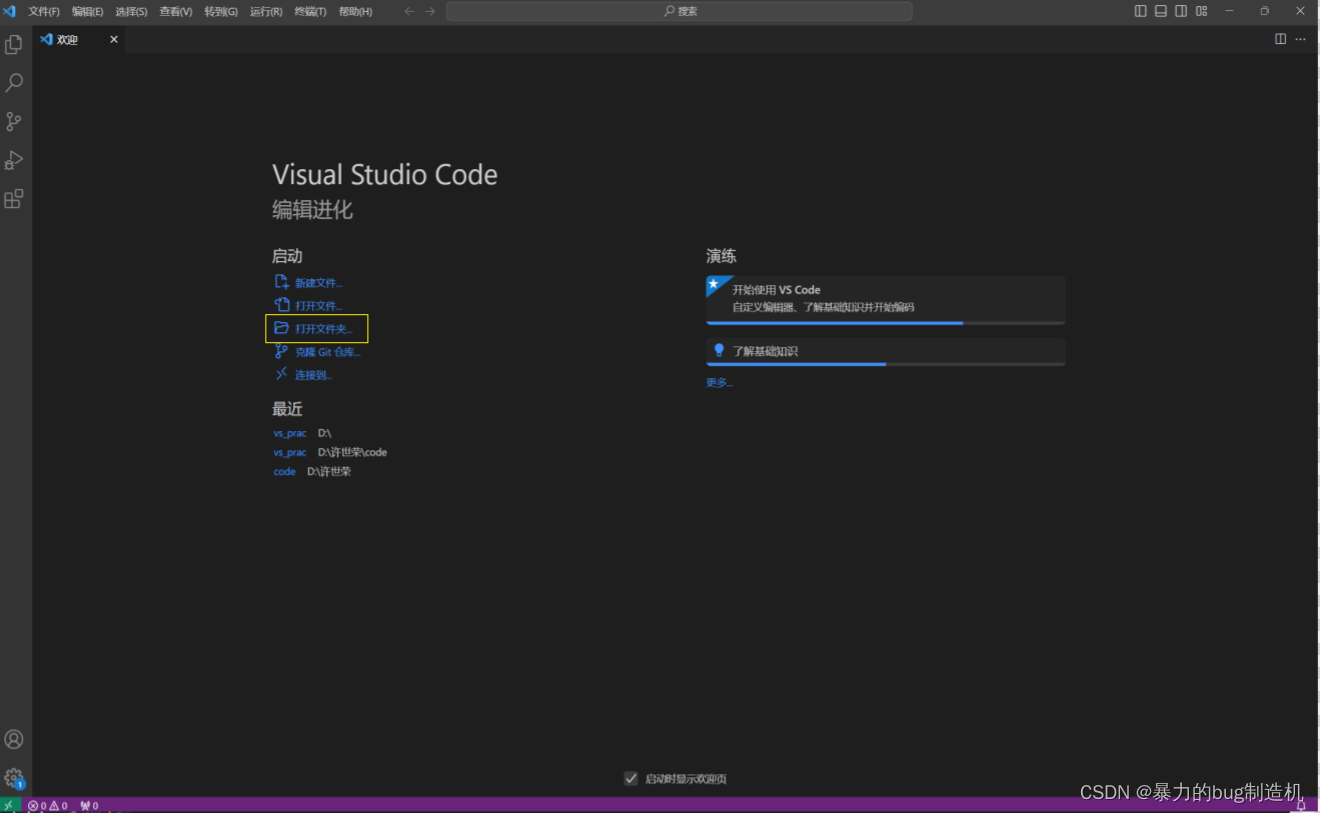Click progress bar under 开始使用 VS Code
This screenshot has width=1320, height=813.
[x=885, y=323]
